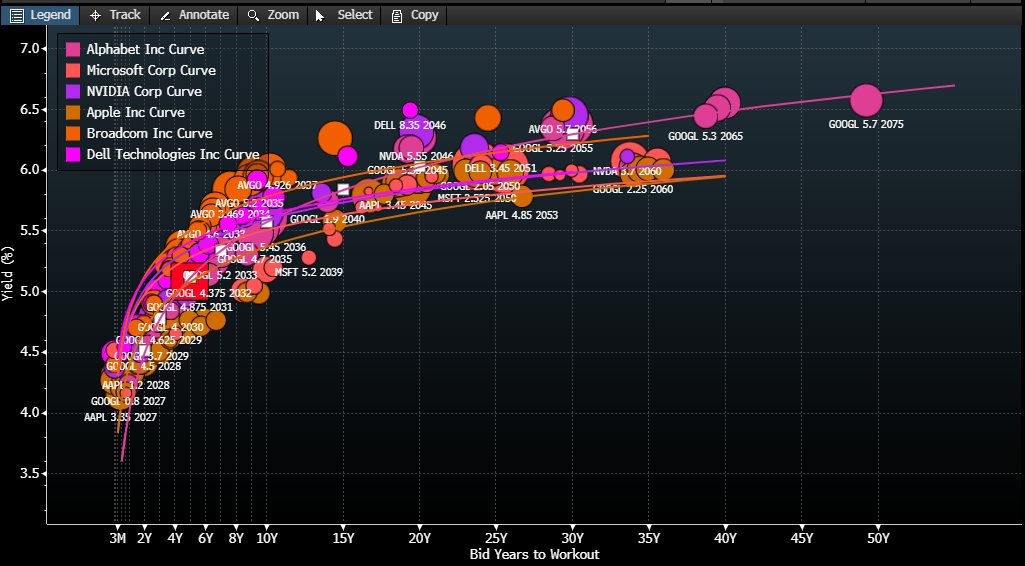This screenshot has height=566, width=1025.
Task: Click the Select cursor icon
Action: coord(320,15)
